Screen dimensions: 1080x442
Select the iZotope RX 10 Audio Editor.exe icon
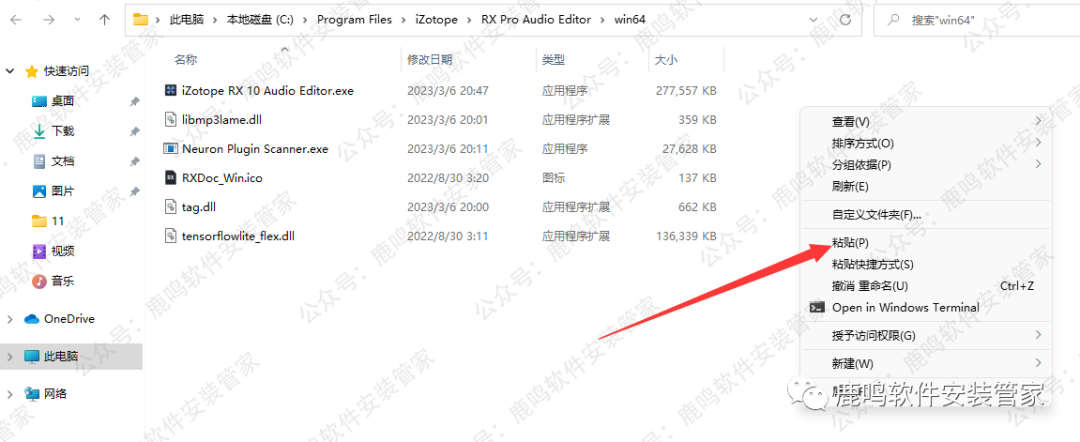tap(171, 90)
